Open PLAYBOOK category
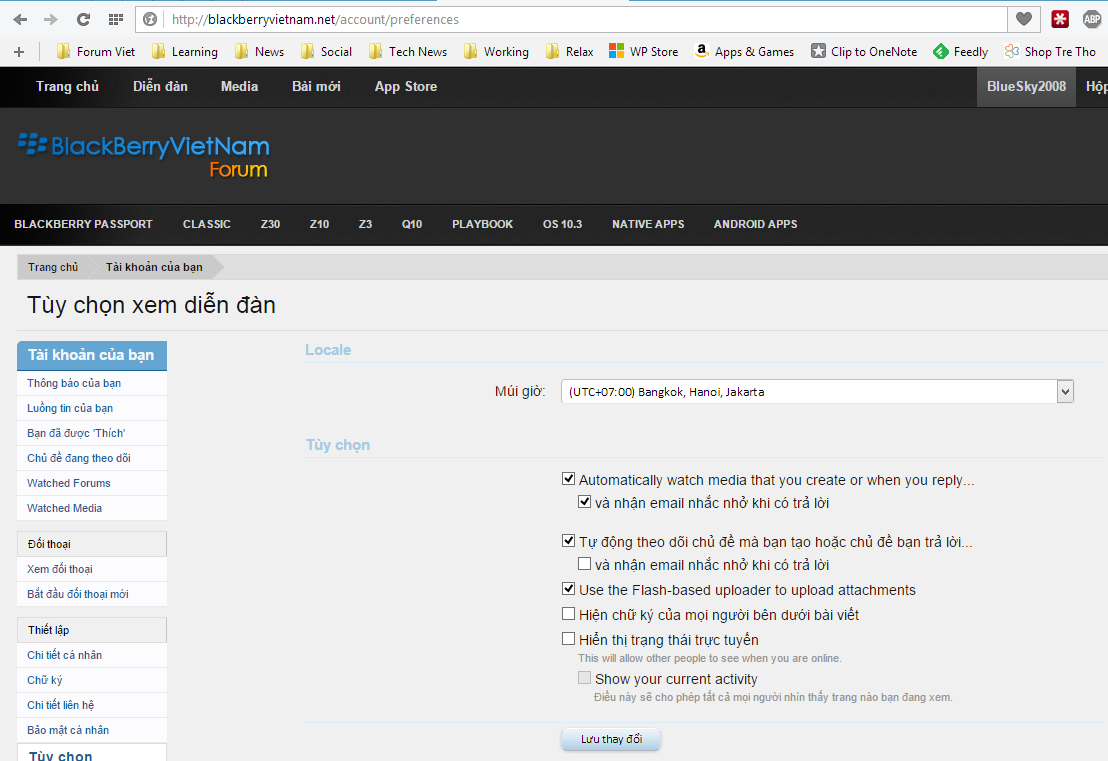Image resolution: width=1108 pixels, height=761 pixels. coord(483,224)
